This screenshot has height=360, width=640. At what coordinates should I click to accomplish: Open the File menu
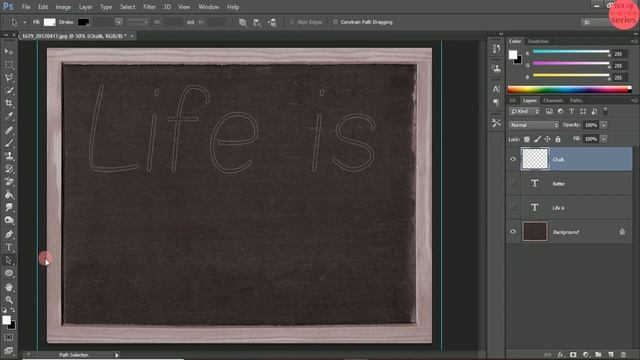[26, 7]
